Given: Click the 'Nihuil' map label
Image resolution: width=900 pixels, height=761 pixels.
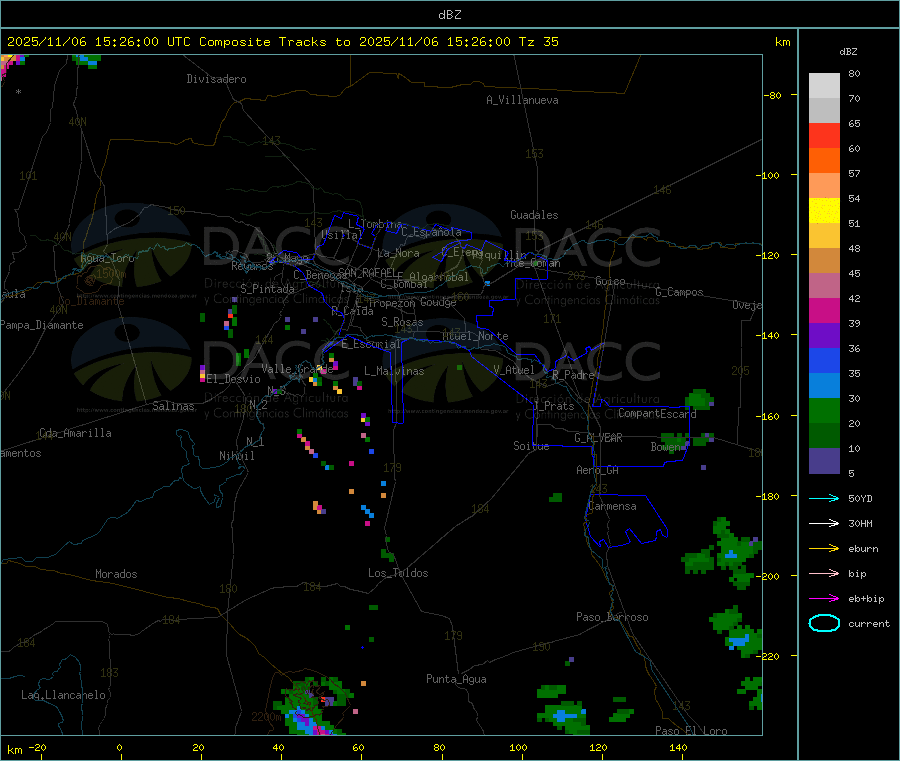Looking at the screenshot, I should coord(236,456).
